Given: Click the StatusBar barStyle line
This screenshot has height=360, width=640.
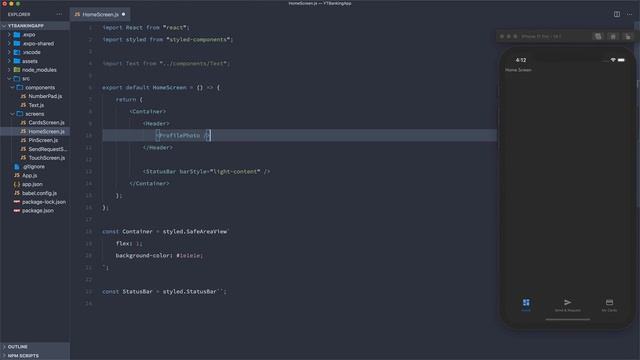Looking at the screenshot, I should (x=207, y=171).
